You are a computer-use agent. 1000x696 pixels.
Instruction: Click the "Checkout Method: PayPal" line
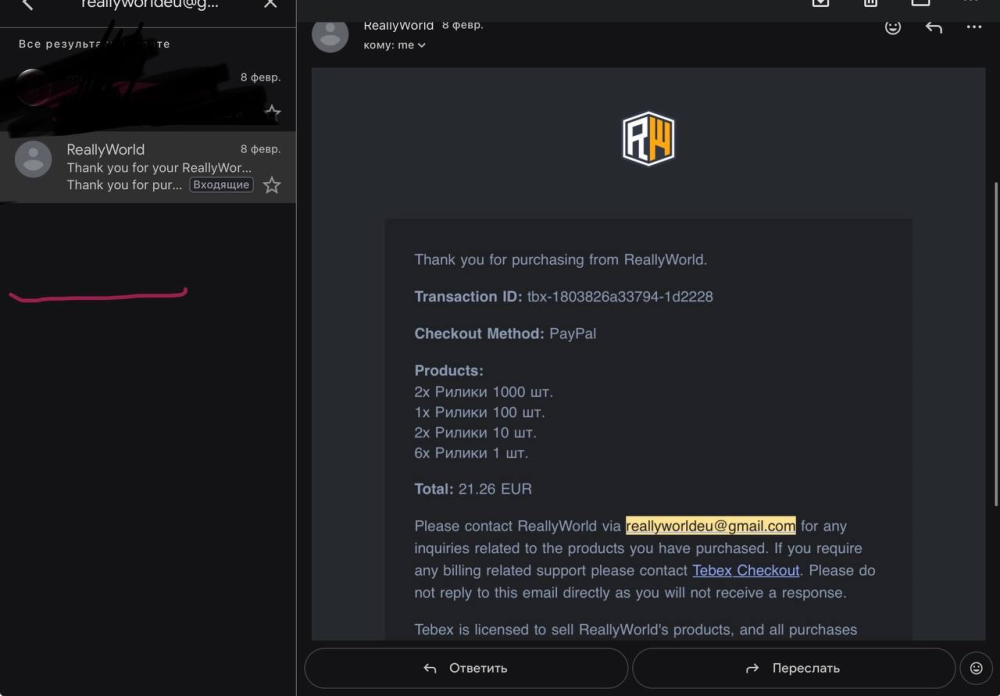pyautogui.click(x=505, y=334)
